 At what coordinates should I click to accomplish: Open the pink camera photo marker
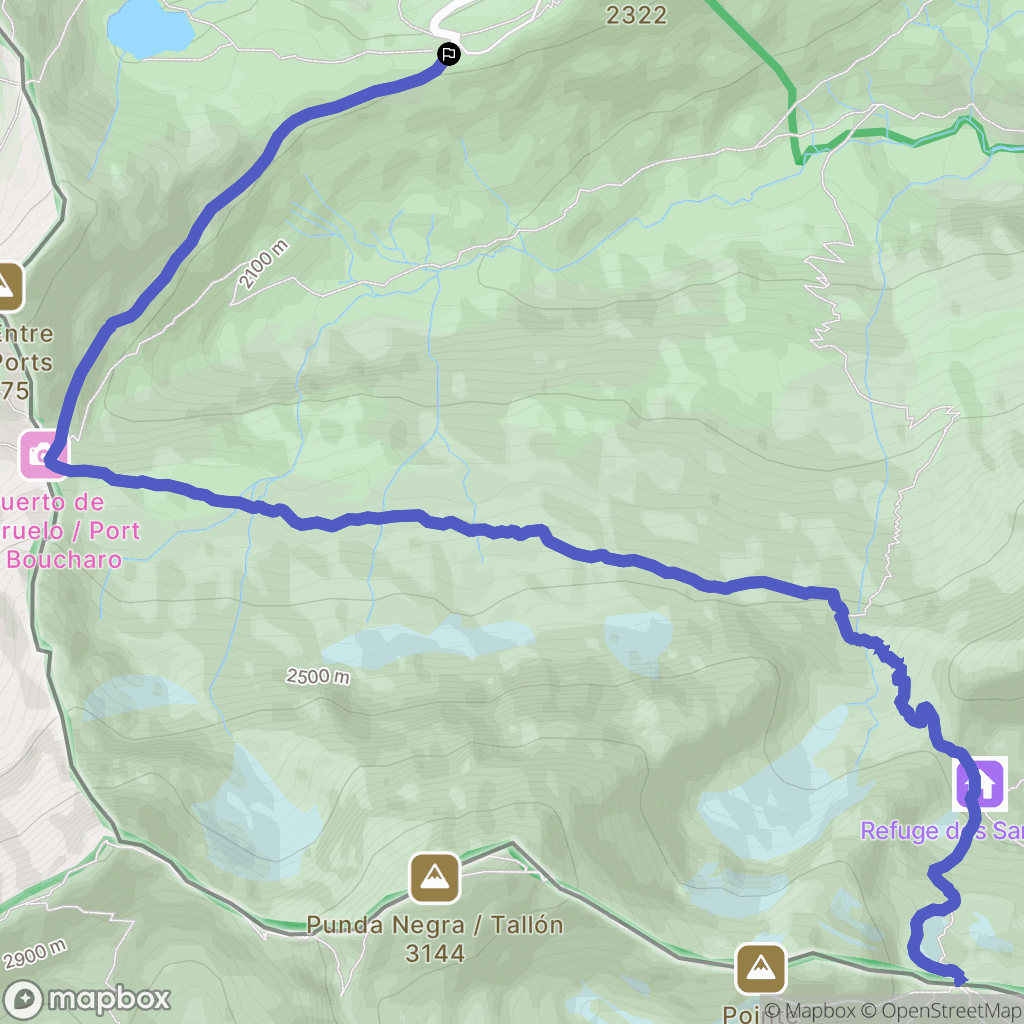[43, 455]
